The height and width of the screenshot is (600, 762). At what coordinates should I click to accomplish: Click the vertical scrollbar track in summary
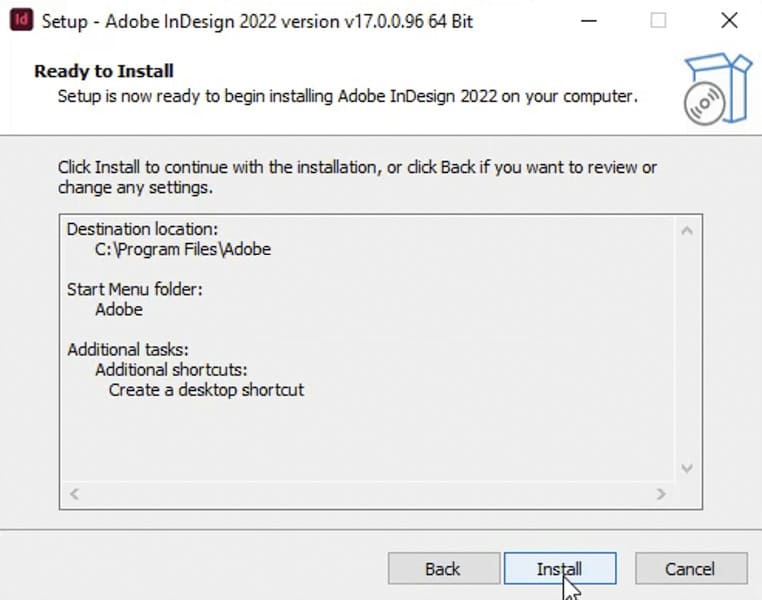pyautogui.click(x=687, y=350)
